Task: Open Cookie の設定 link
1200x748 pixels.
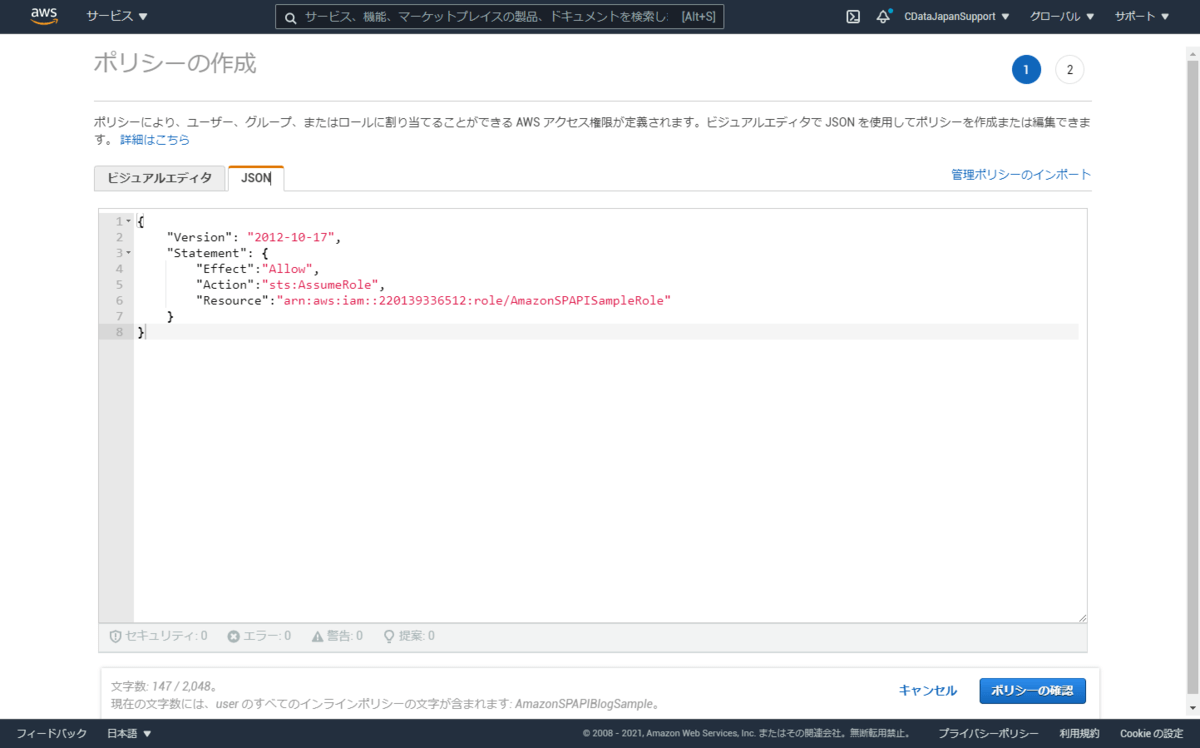Action: [x=1151, y=734]
